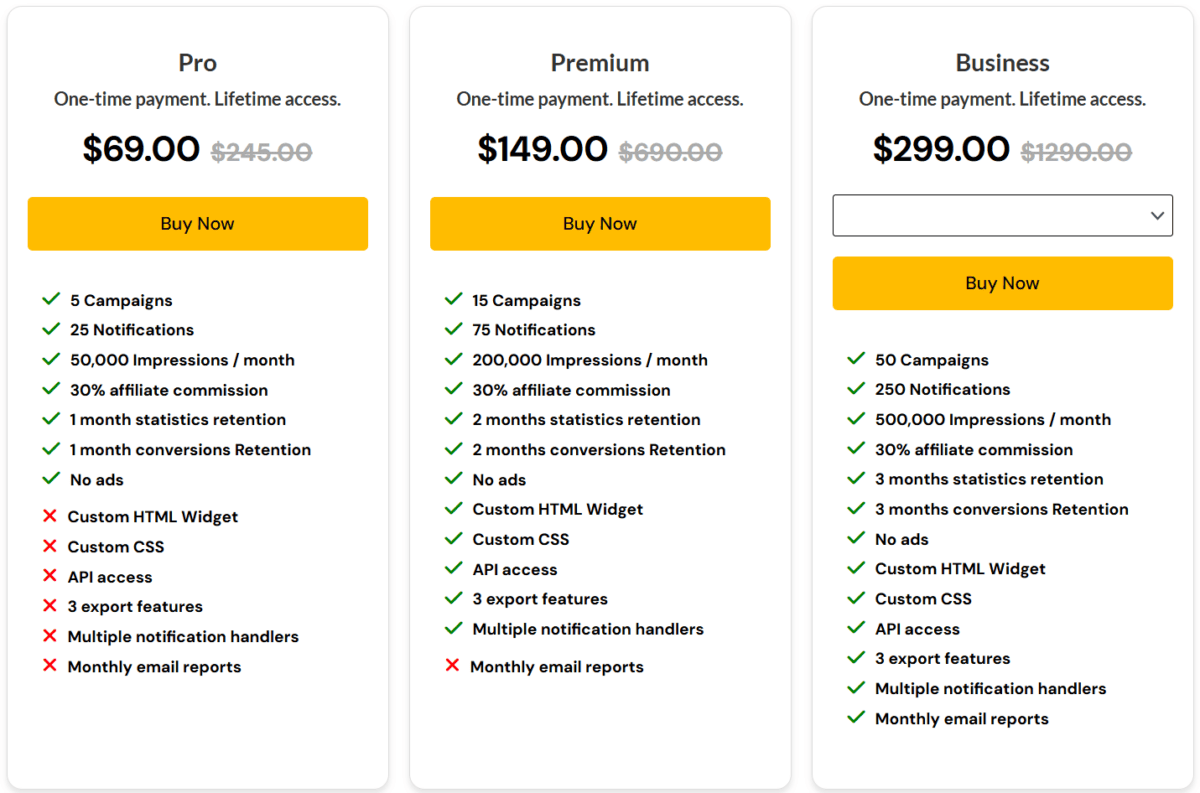Click checkmark next to Business Monthly email reports
Screen dimensions: 1200x793
856,717
